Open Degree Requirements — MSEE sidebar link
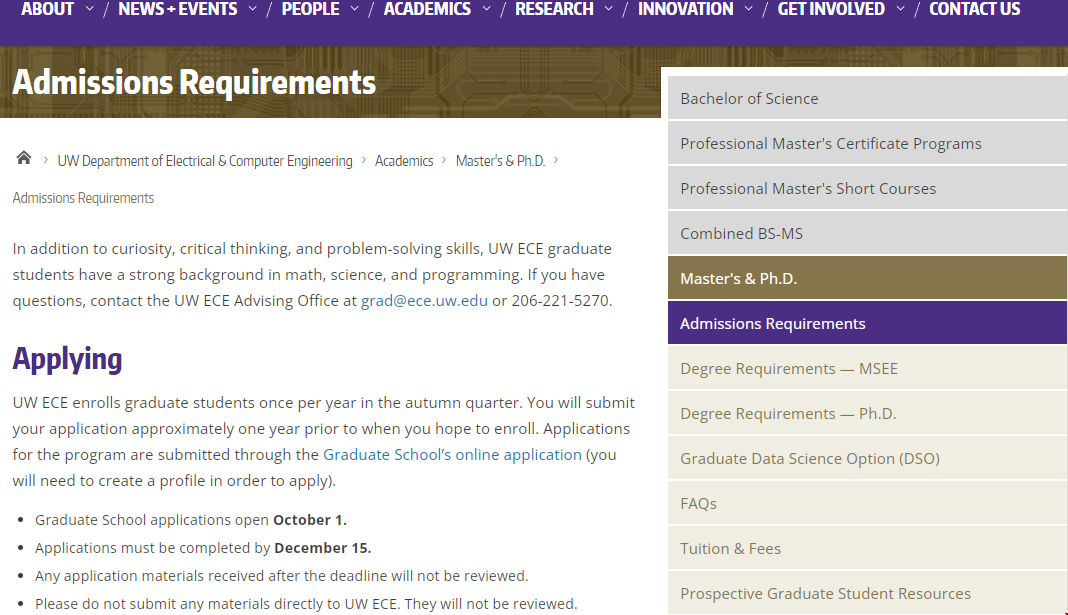The height and width of the screenshot is (615, 1068). tap(789, 368)
